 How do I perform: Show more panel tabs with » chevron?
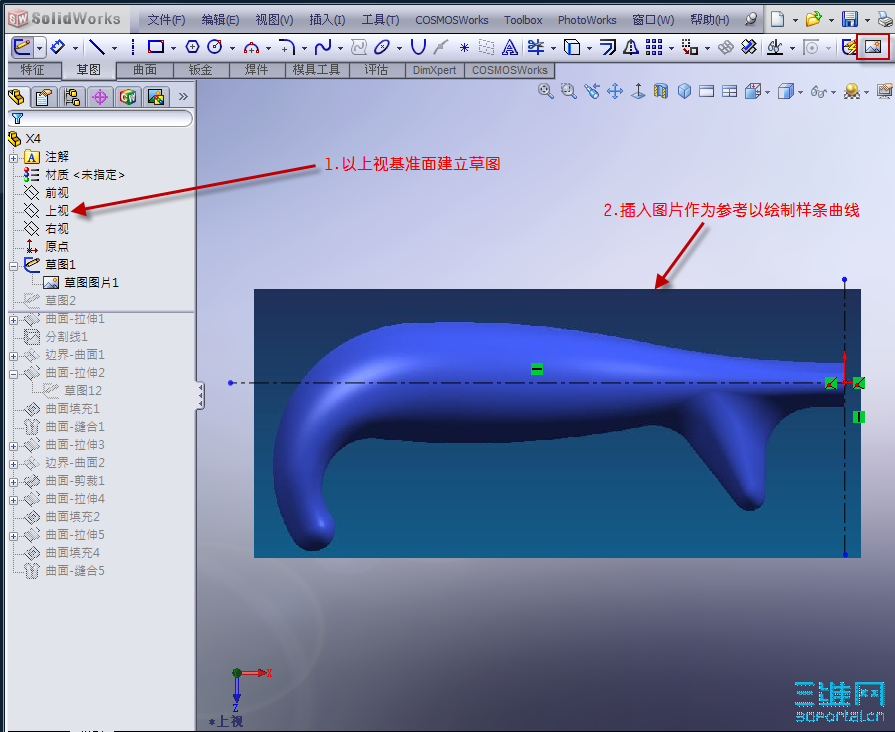pos(183,96)
